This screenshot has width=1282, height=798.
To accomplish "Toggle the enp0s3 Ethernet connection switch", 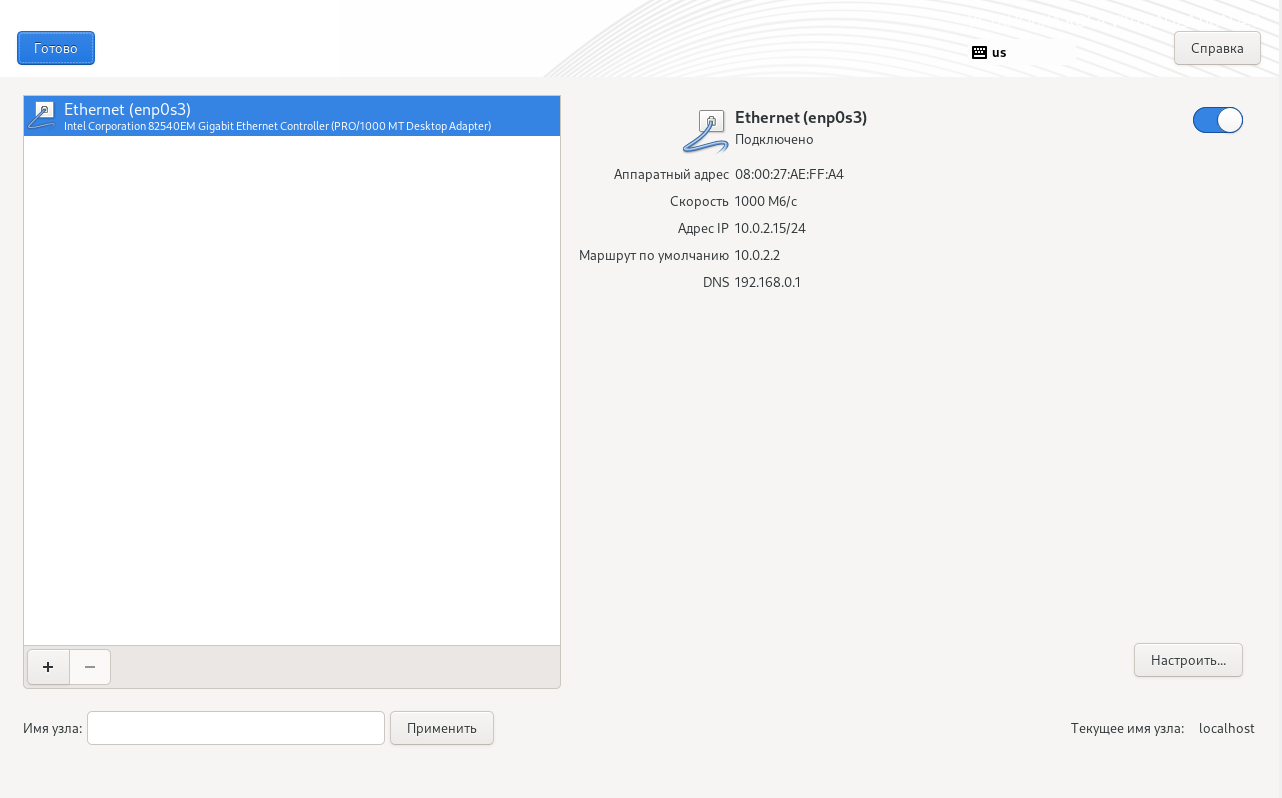I will tap(1217, 120).
